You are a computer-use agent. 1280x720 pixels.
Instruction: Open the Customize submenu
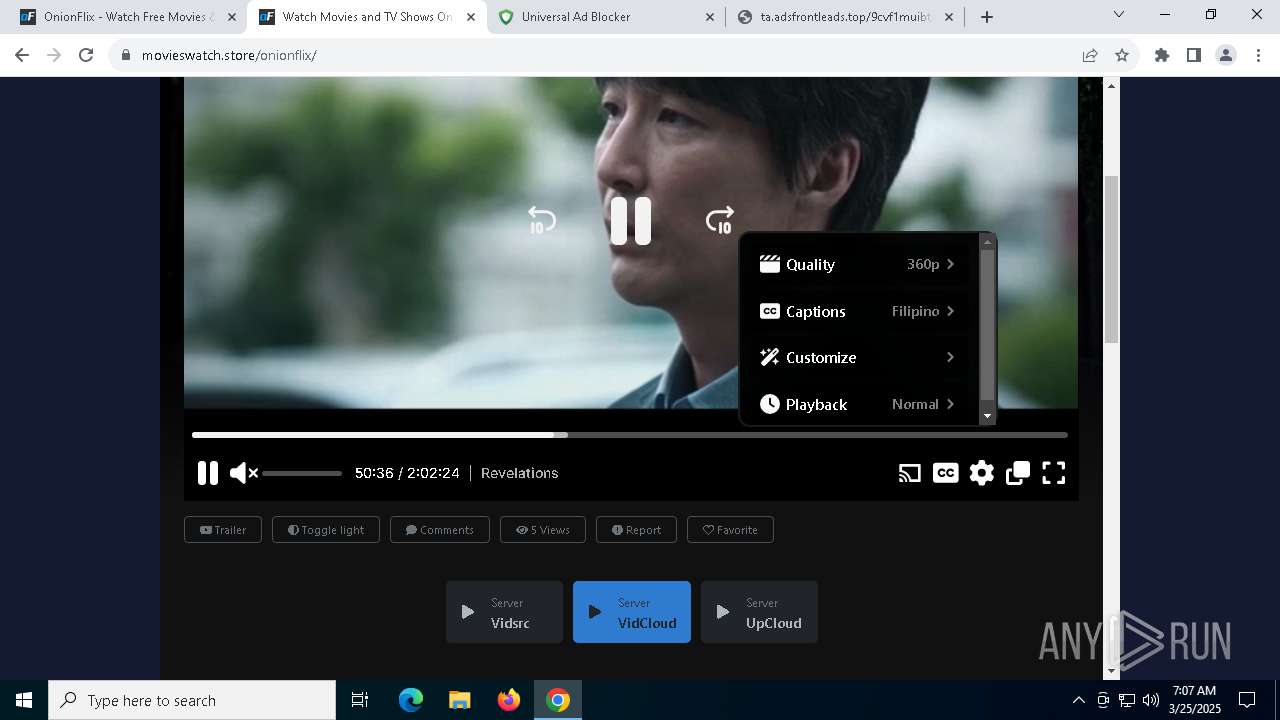858,357
